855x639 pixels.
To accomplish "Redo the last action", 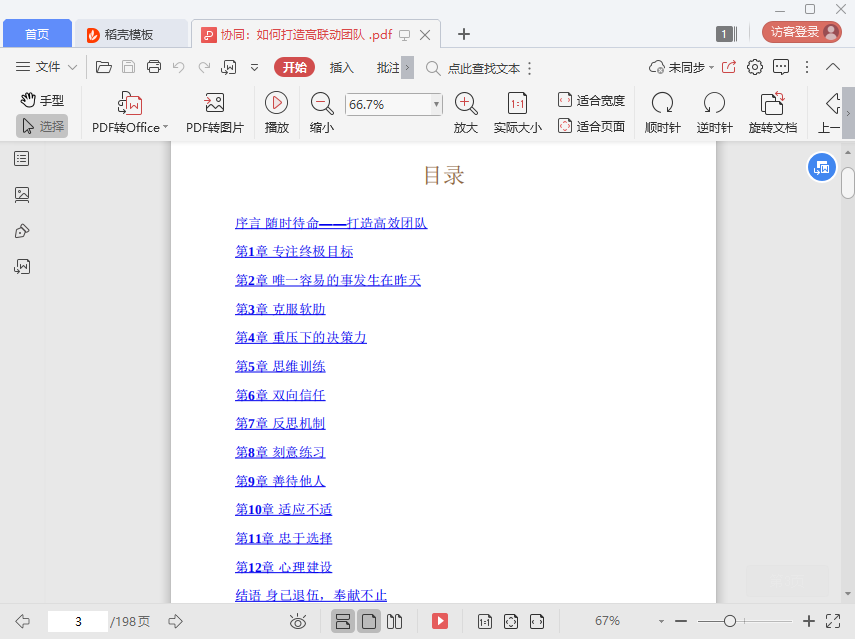I will (204, 67).
